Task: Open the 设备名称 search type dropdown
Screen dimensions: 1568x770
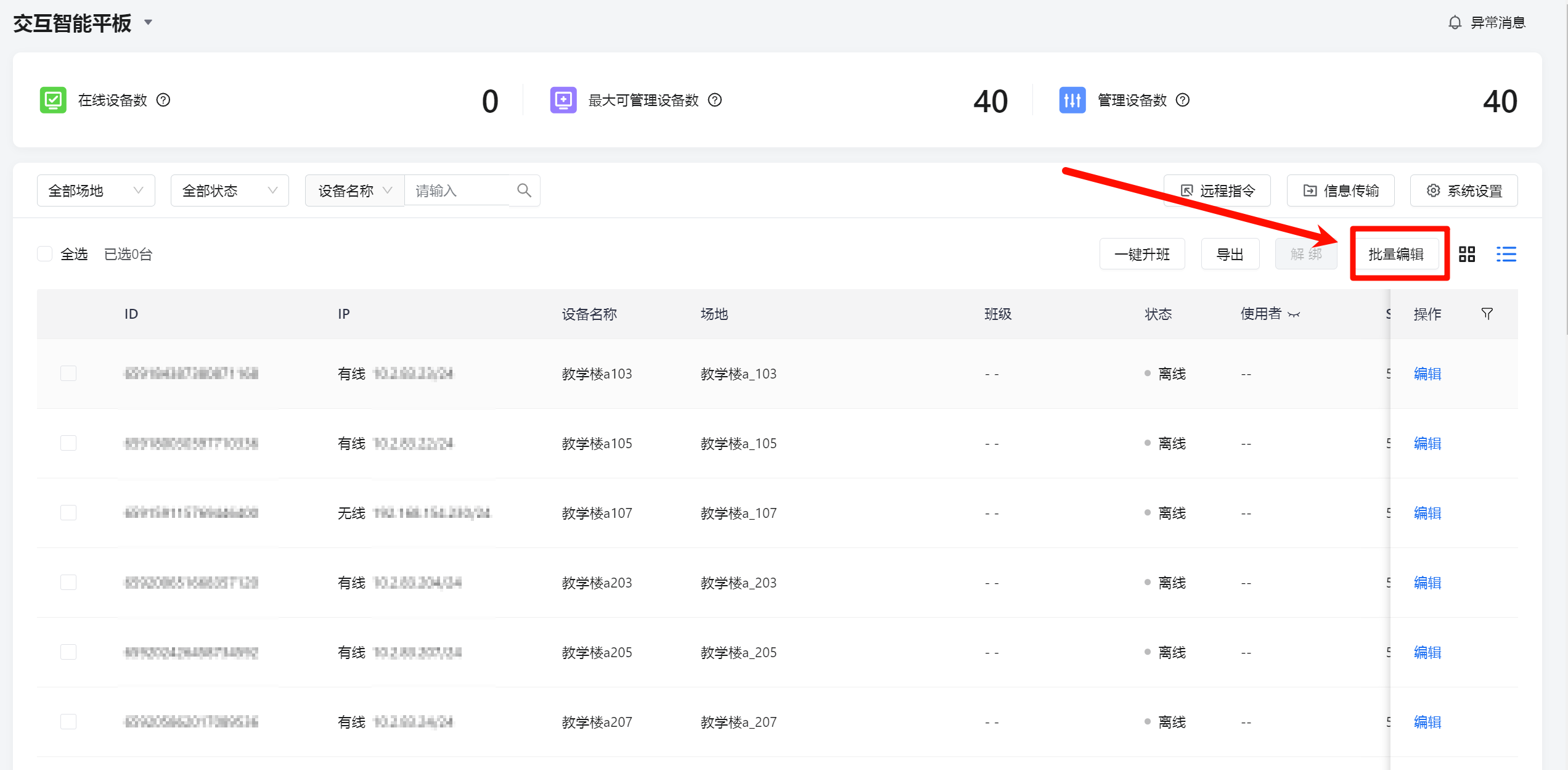Action: click(x=354, y=190)
